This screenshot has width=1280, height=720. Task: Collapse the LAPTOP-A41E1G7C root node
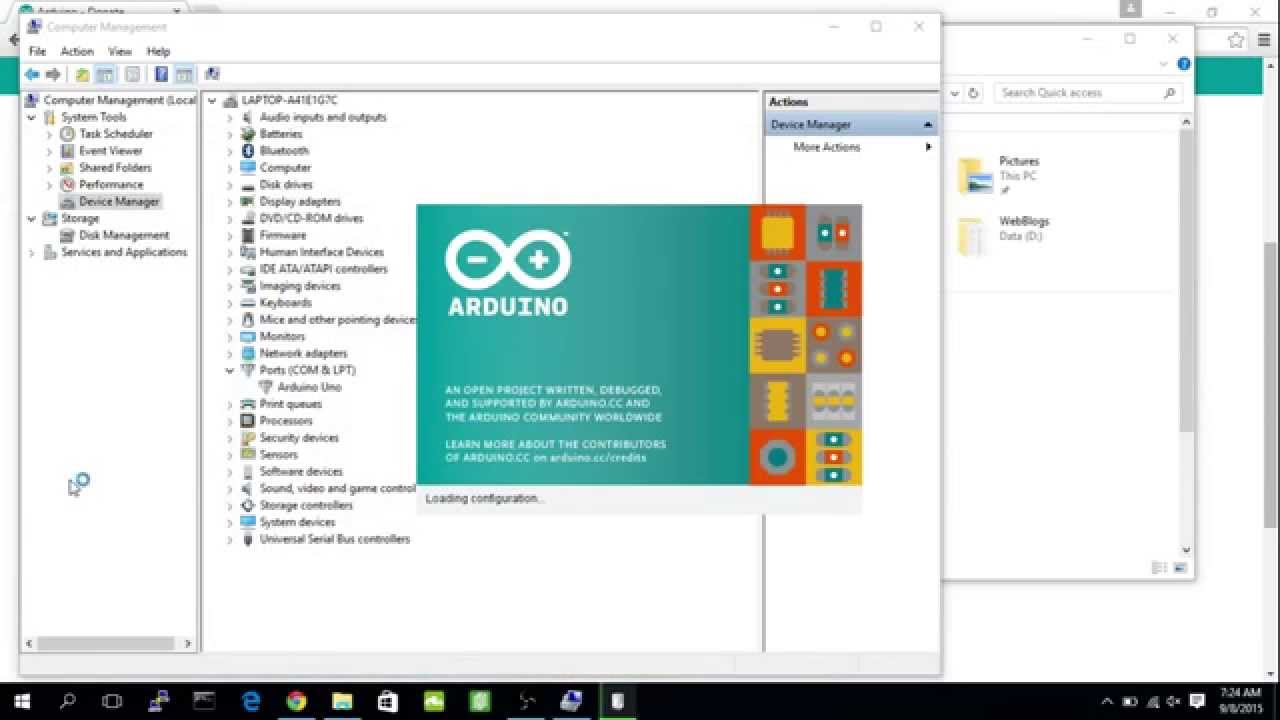[212, 100]
